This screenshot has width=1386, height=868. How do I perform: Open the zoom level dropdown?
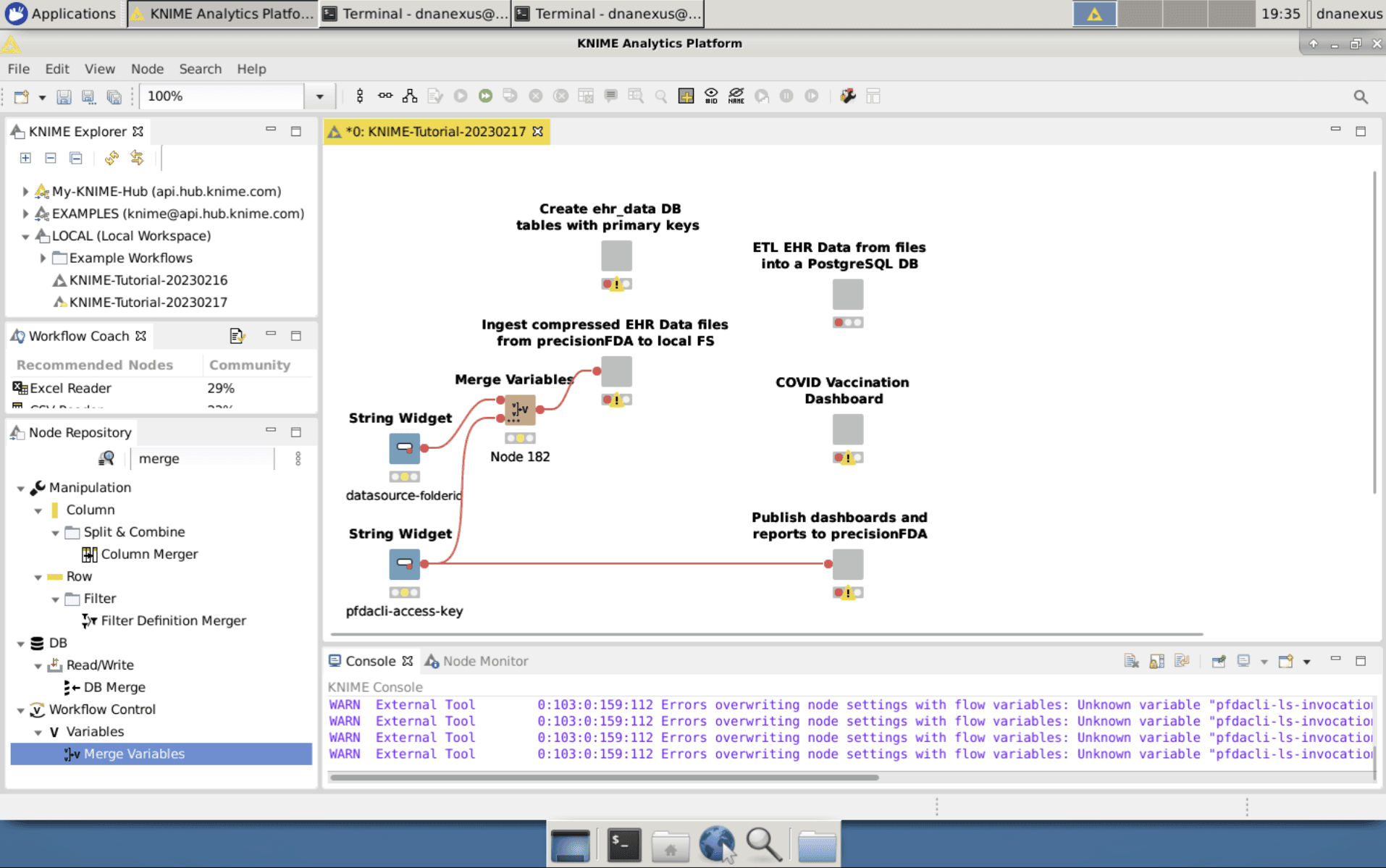click(319, 96)
